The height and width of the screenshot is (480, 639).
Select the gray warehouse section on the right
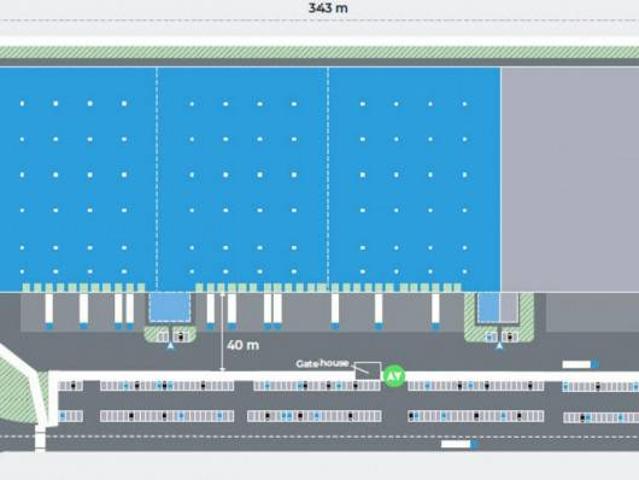click(569, 178)
